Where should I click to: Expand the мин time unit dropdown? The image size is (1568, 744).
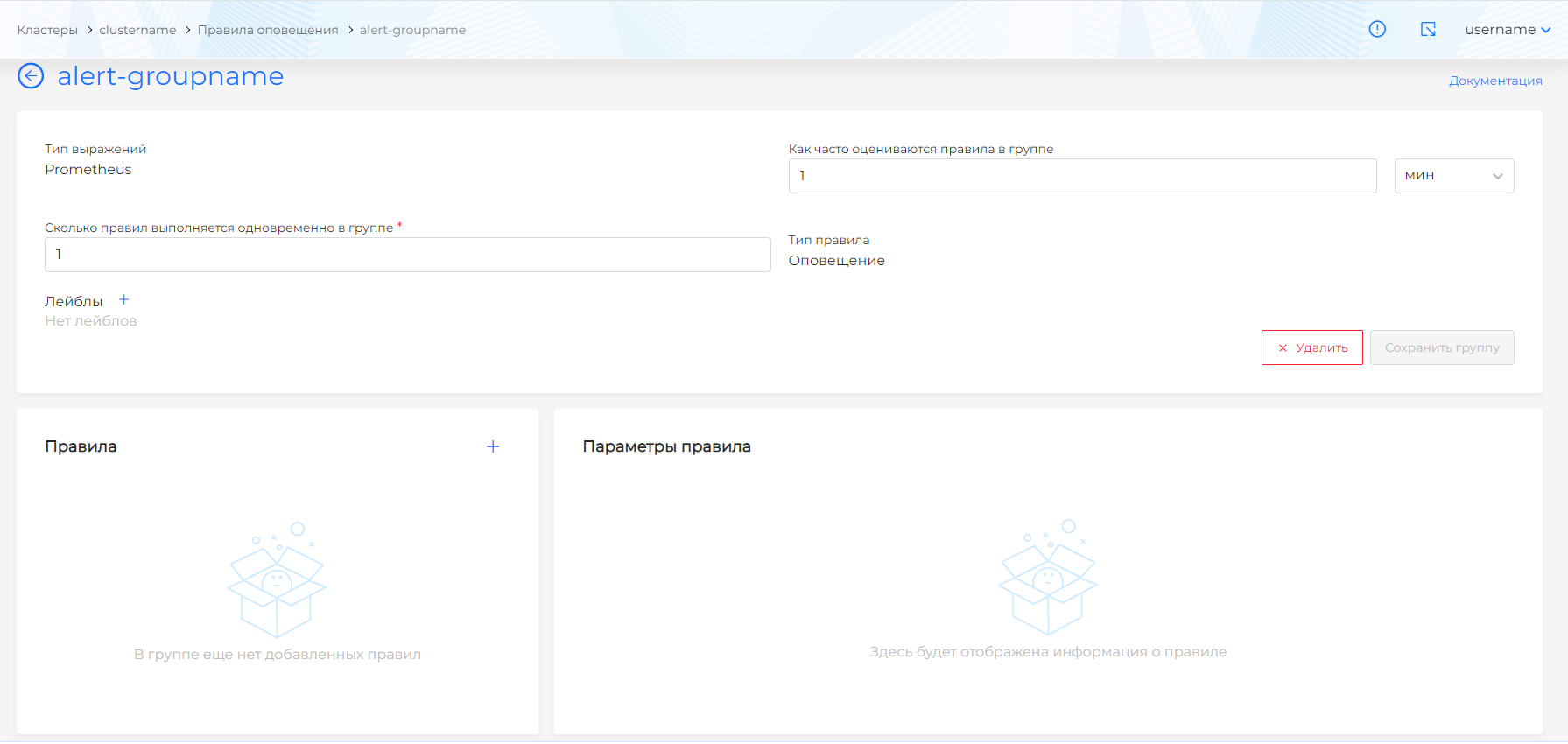(1453, 176)
